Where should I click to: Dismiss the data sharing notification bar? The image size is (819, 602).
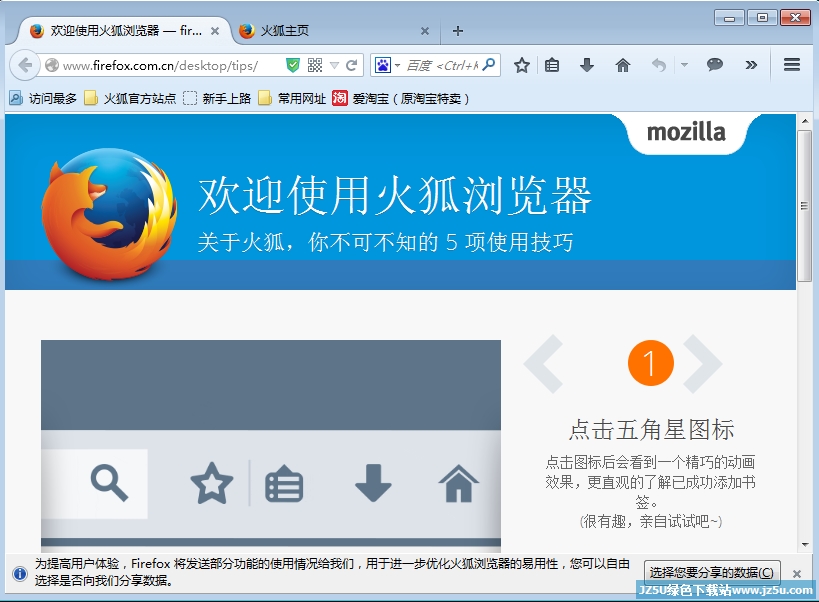(x=797, y=574)
